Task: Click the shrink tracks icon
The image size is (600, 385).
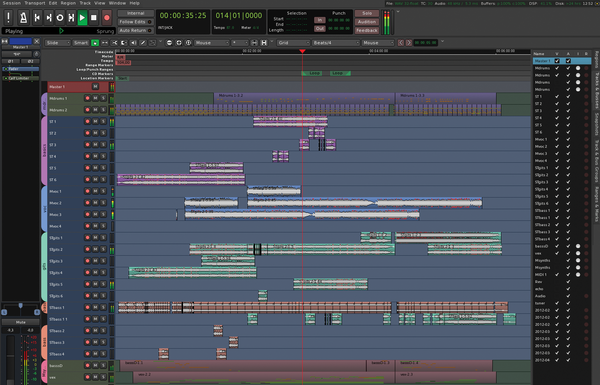Action: tap(254, 43)
